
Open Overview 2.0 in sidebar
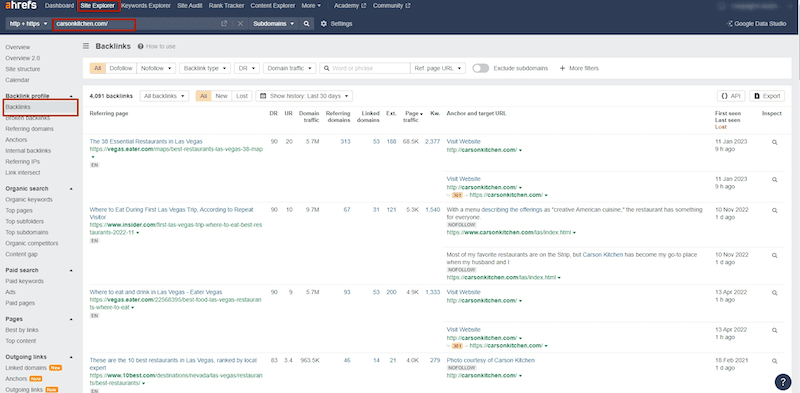[x=22, y=58]
